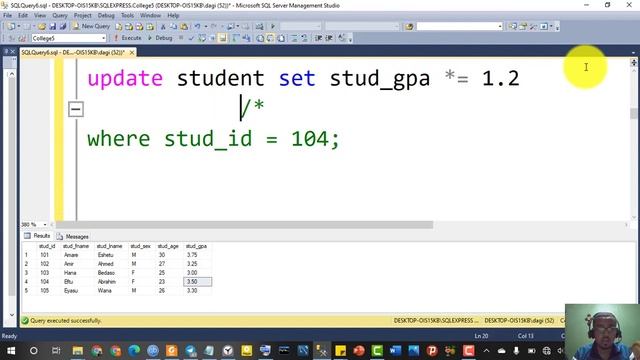Click the Undo arrow icon
Screen dimensions: 640x360
(198, 27)
